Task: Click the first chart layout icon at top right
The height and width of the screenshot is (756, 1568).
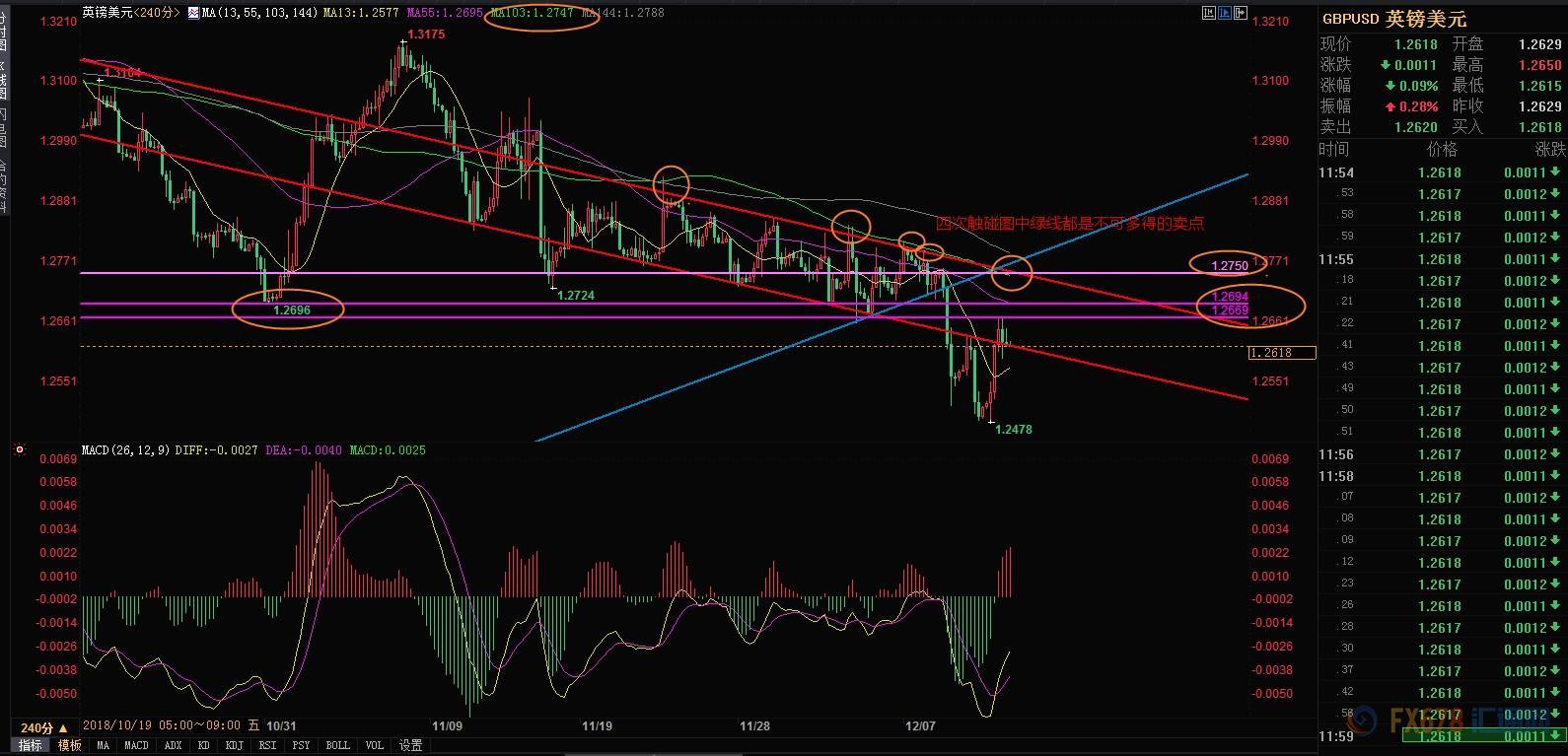Action: [1209, 14]
